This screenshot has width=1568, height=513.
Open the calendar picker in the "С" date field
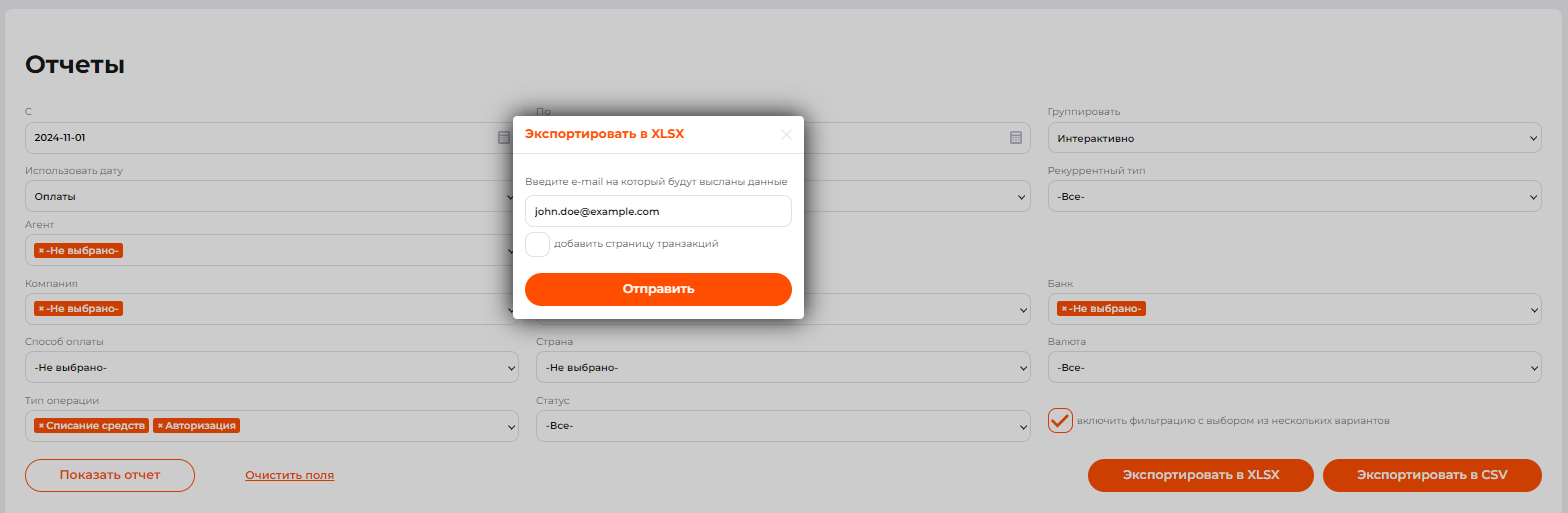coord(504,138)
